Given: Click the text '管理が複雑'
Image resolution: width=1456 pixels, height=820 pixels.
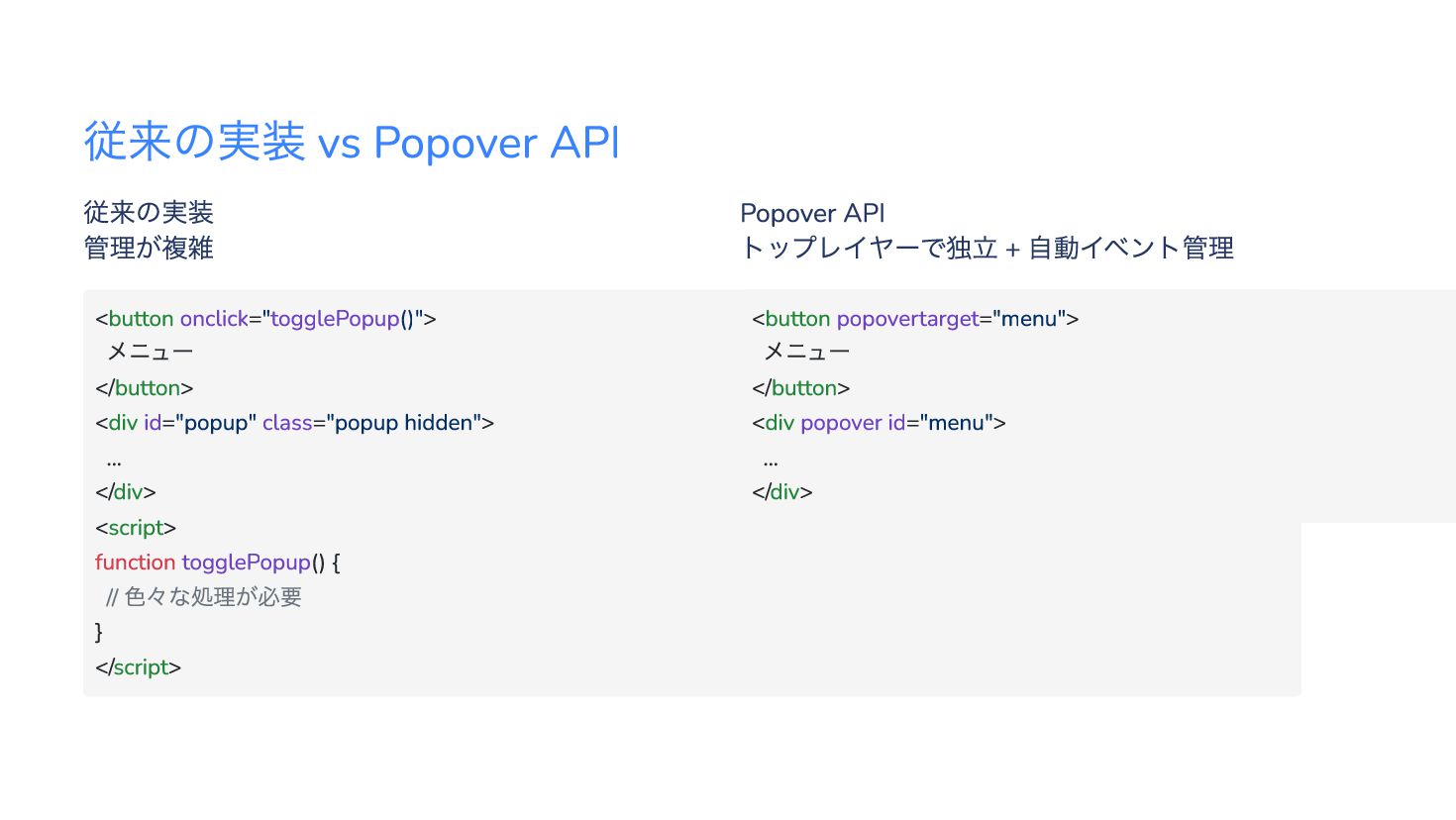Looking at the screenshot, I should click(x=149, y=248).
